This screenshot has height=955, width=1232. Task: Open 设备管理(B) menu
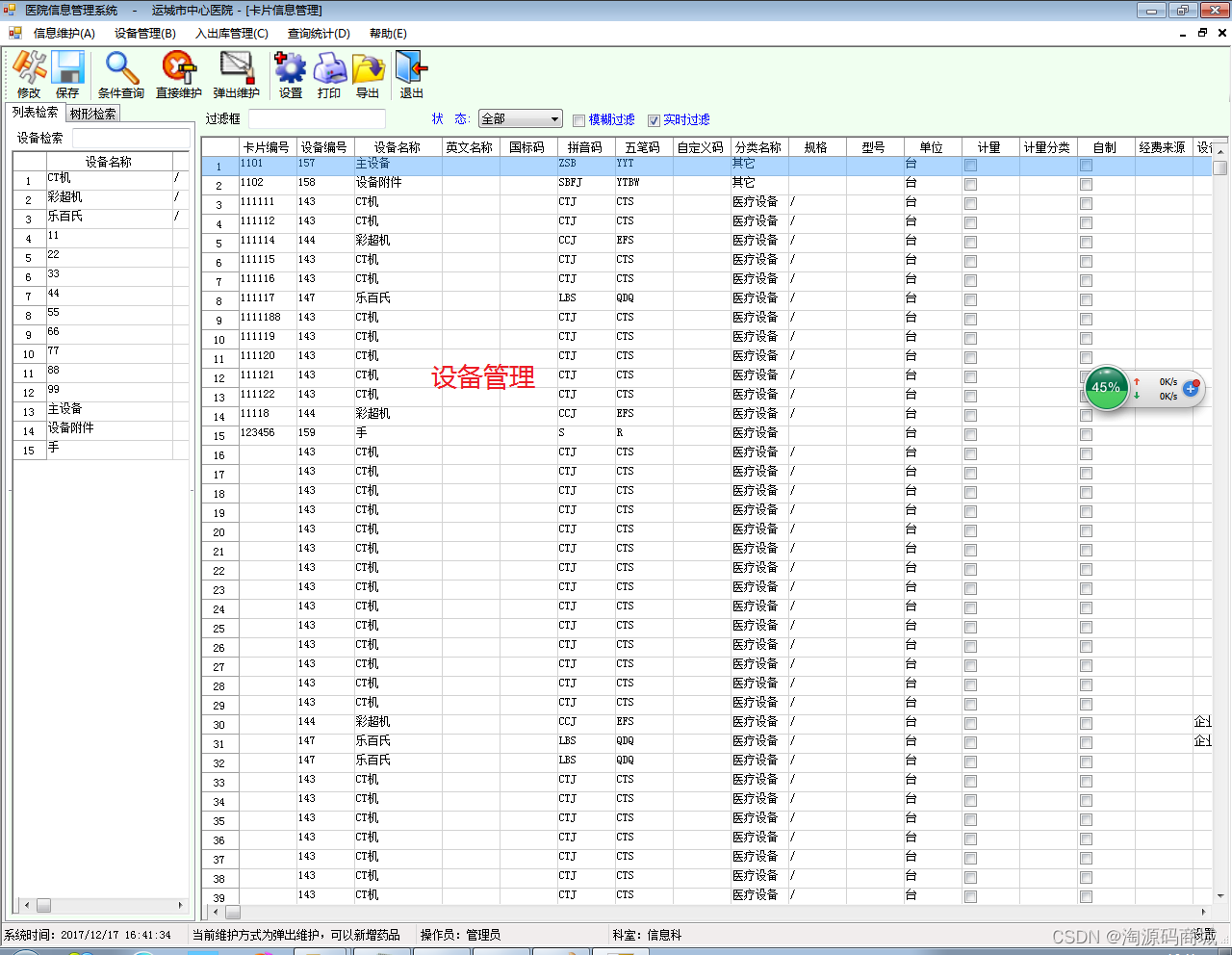click(145, 34)
